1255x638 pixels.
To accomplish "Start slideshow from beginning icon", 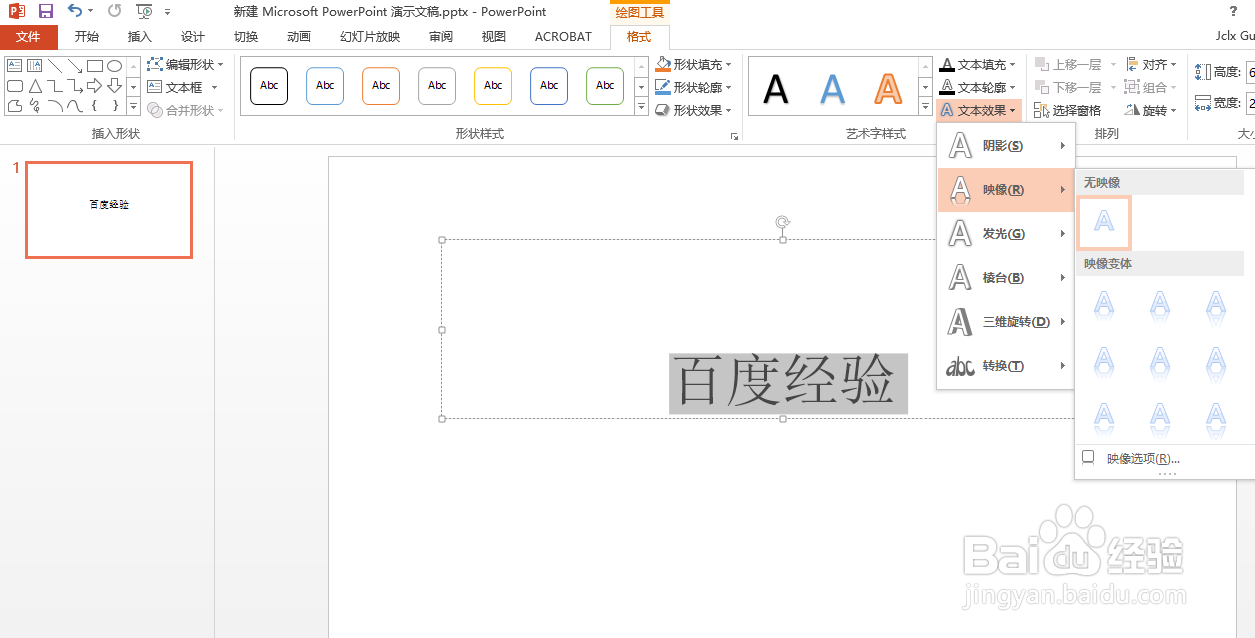I will coord(145,11).
